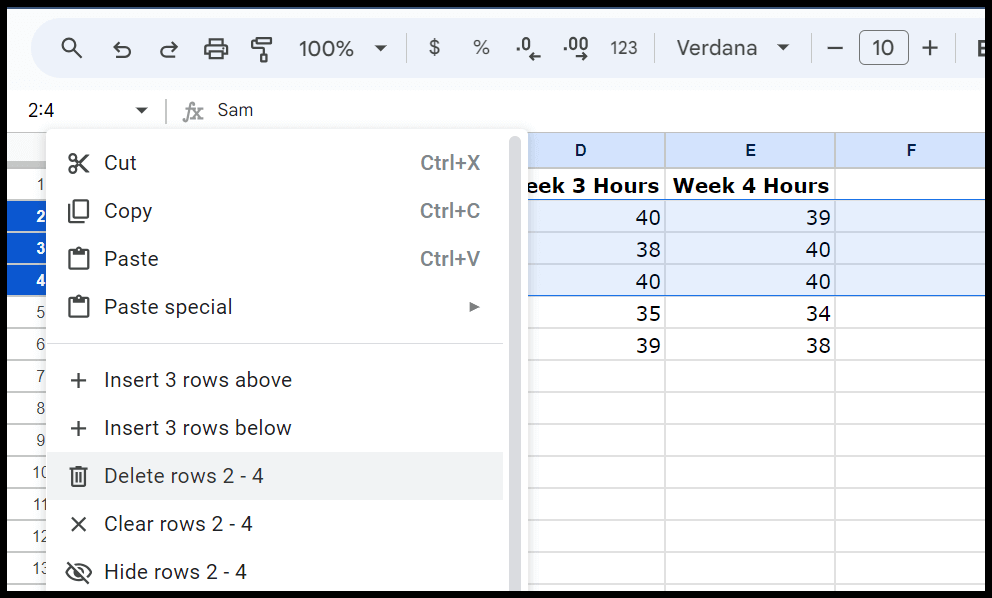Image resolution: width=992 pixels, height=598 pixels.
Task: Format as currency with dollar icon
Action: [434, 48]
